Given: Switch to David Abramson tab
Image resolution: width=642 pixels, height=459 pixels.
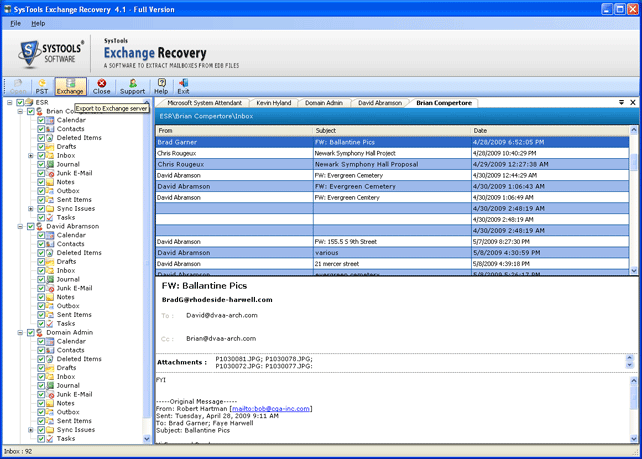Looking at the screenshot, I should (380, 103).
